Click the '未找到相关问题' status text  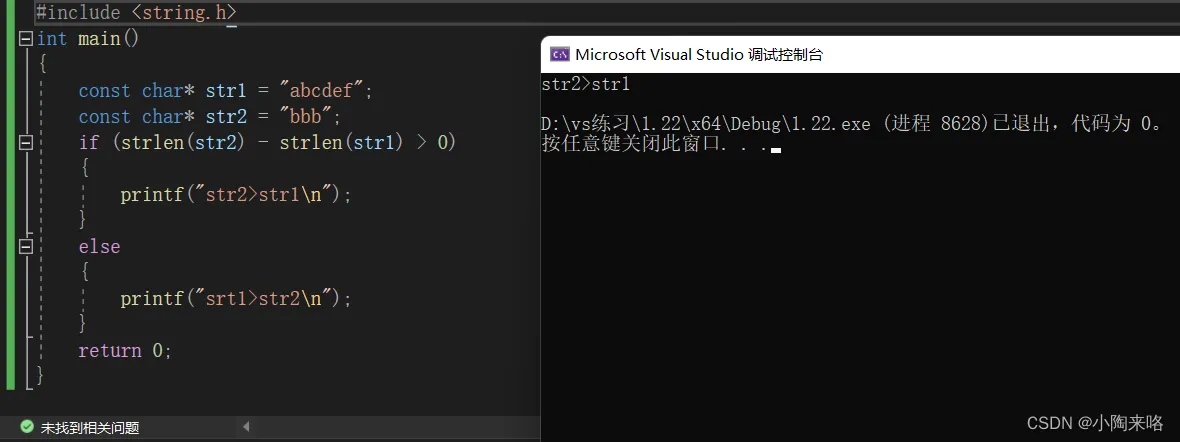90,427
